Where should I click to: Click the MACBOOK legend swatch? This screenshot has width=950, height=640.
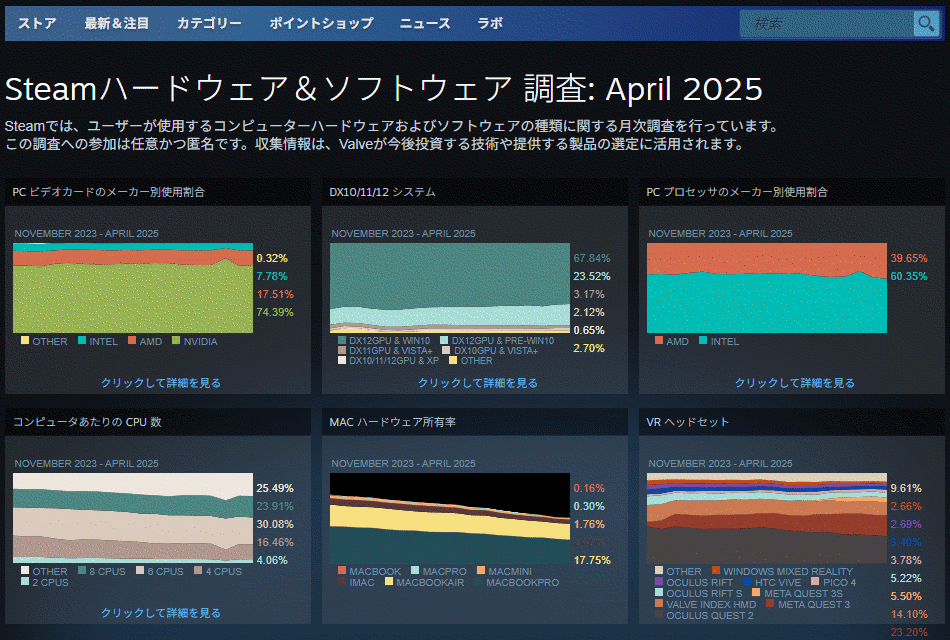pos(342,570)
